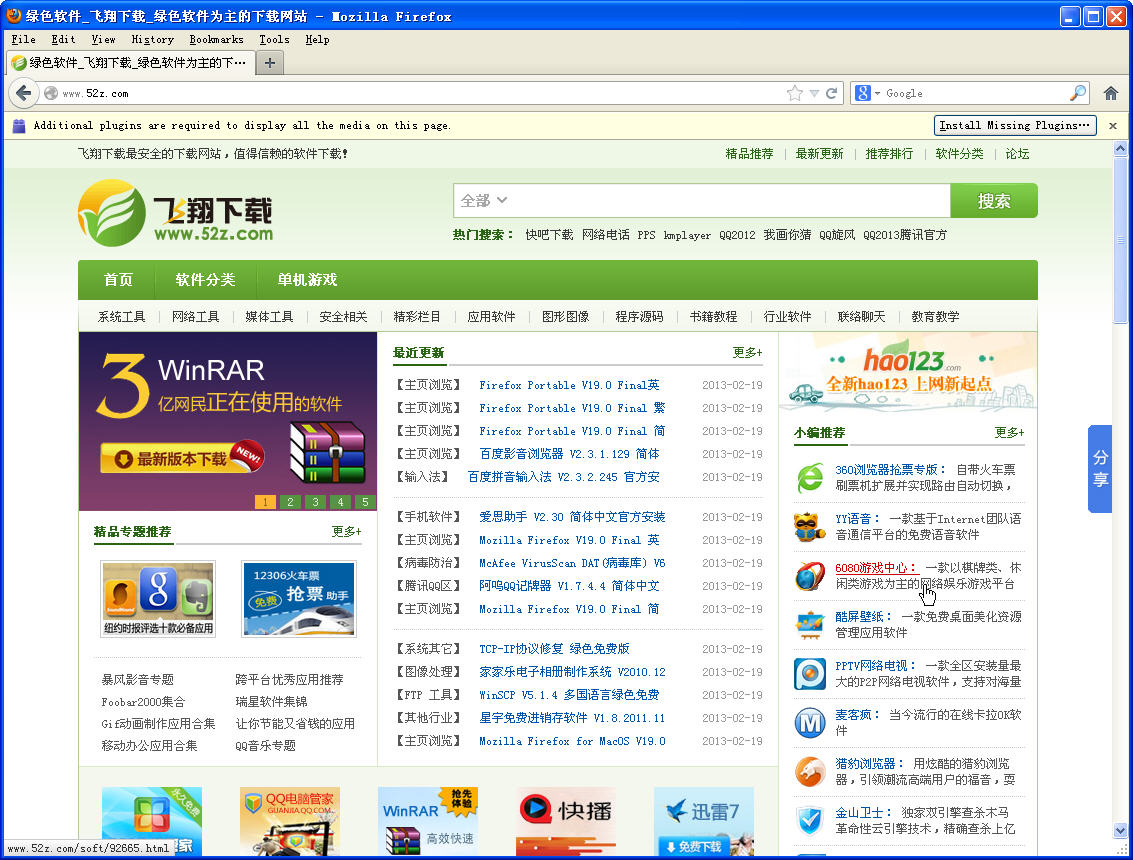1133x860 pixels.
Task: Open the Bookmarks menu
Action: coord(216,39)
